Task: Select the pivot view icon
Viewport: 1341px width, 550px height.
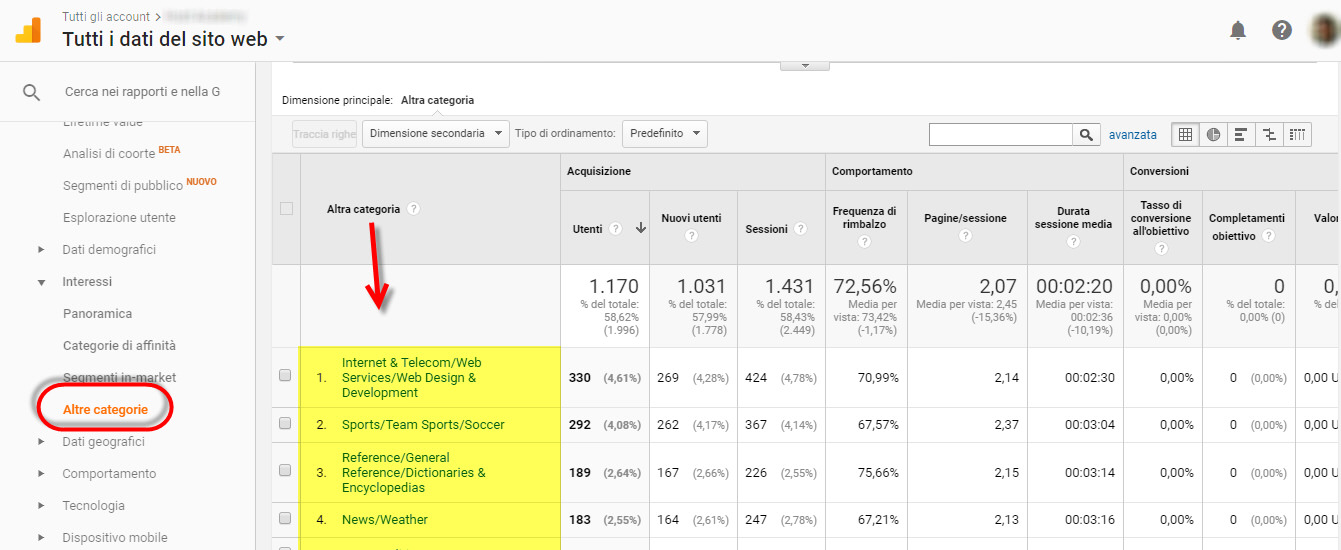Action: (x=1297, y=134)
